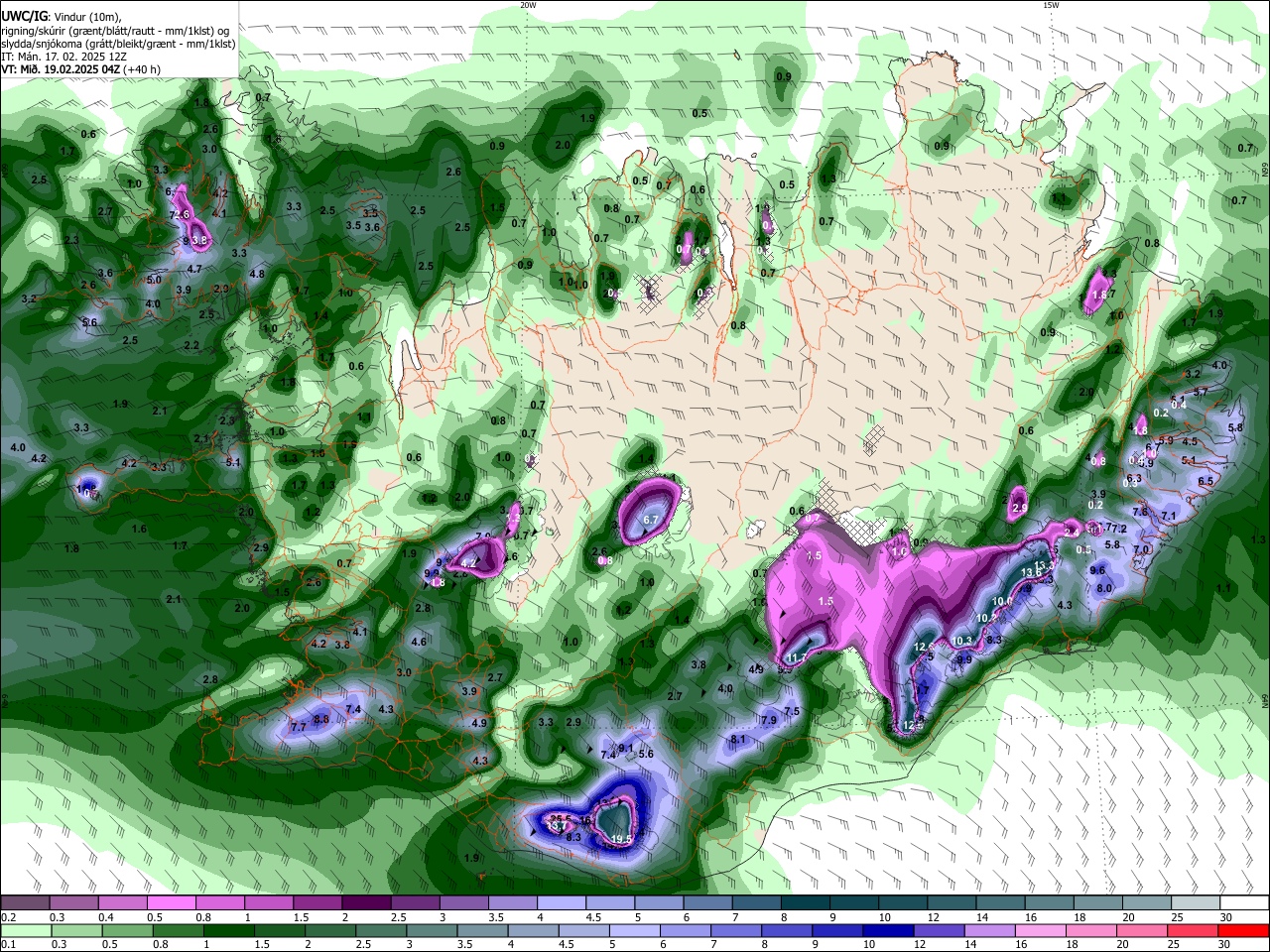Click the grey-teal 3 swatch in lower legend row
1270x952 pixels.
coord(434,931)
